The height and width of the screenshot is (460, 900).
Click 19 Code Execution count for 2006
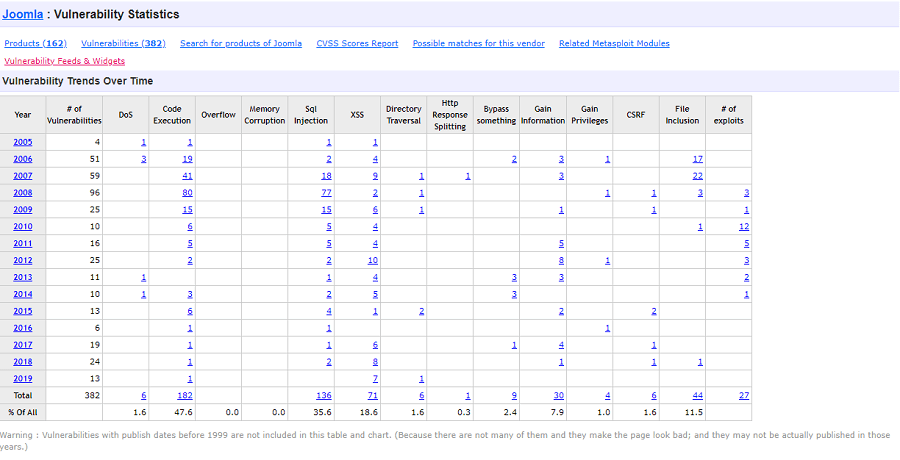tap(188, 159)
